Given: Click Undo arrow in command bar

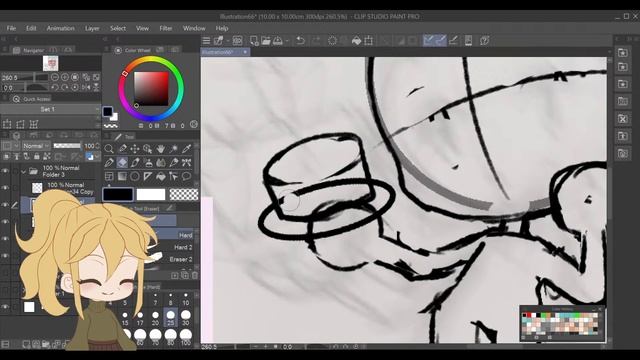Looking at the screenshot, I should (300, 40).
